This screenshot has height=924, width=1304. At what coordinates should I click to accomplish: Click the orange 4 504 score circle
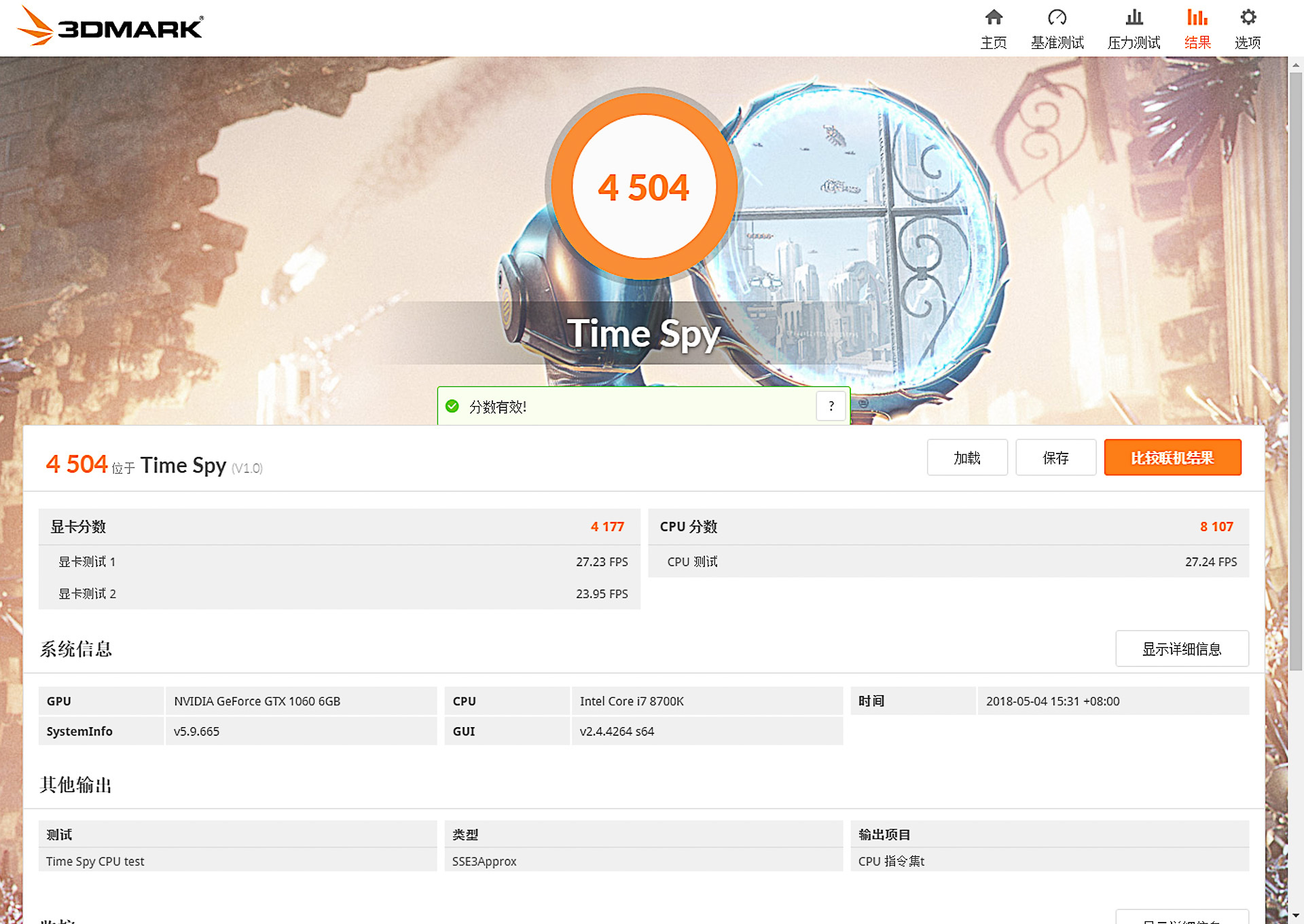pyautogui.click(x=644, y=187)
